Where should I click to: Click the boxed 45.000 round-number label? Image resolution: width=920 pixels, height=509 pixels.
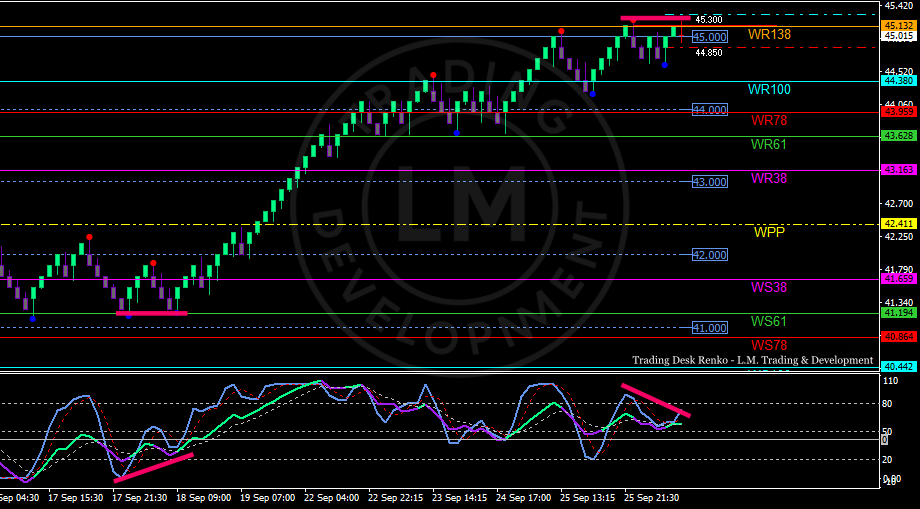click(x=709, y=37)
